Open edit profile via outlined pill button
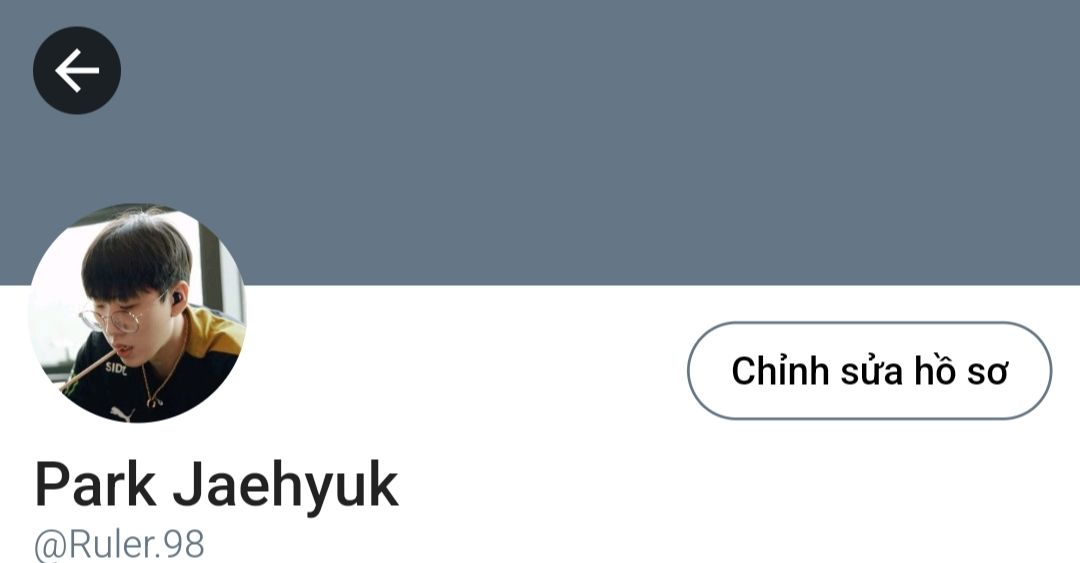 [869, 371]
